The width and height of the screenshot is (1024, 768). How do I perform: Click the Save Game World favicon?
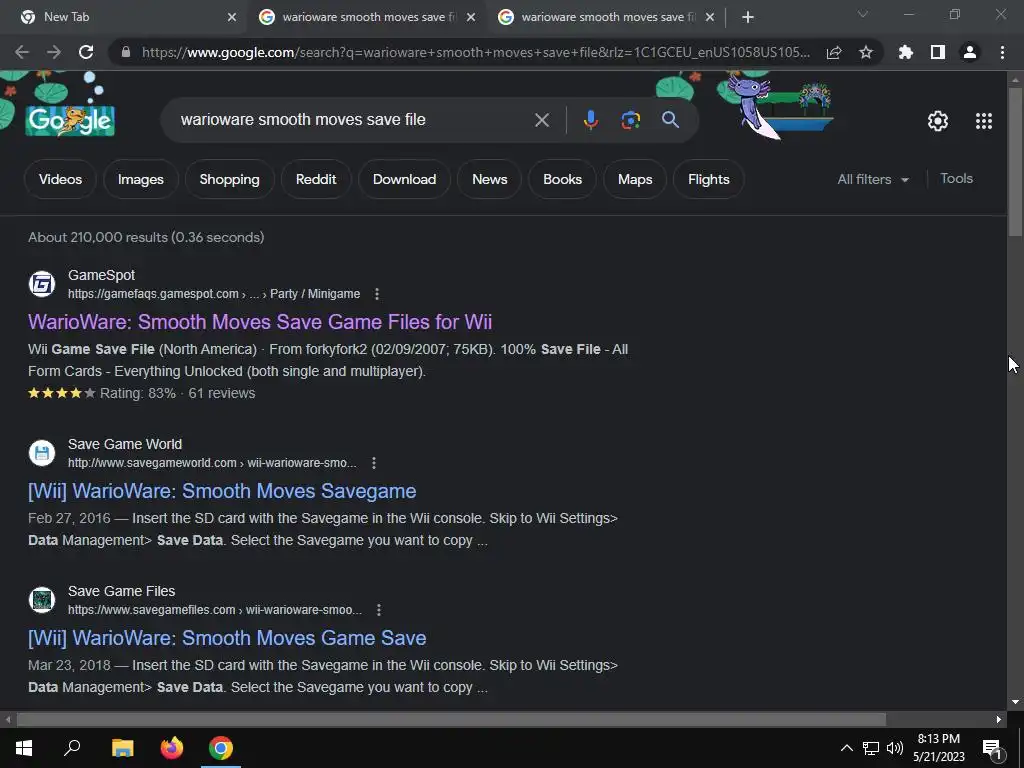(x=42, y=453)
